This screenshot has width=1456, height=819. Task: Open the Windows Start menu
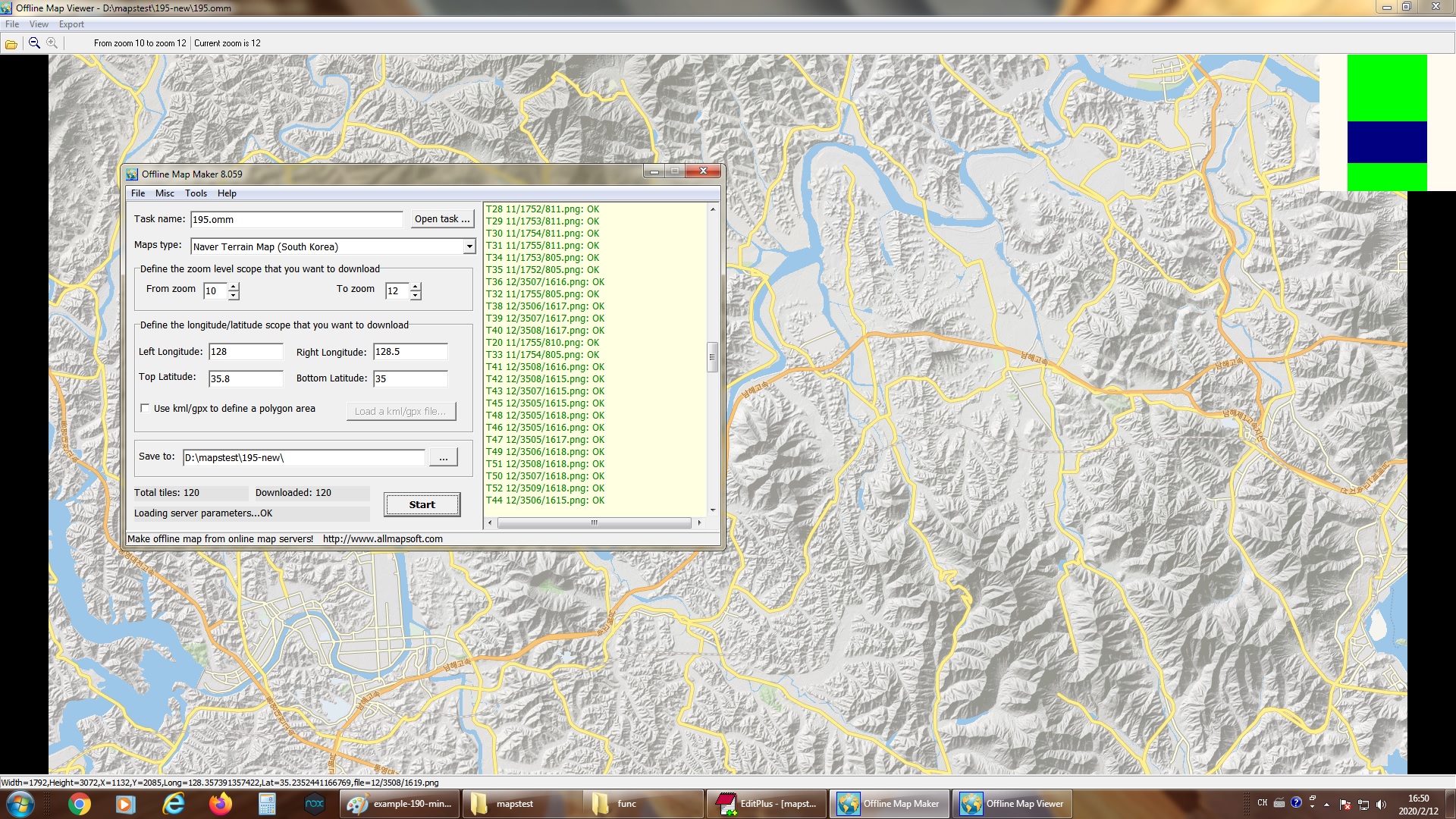(20, 804)
